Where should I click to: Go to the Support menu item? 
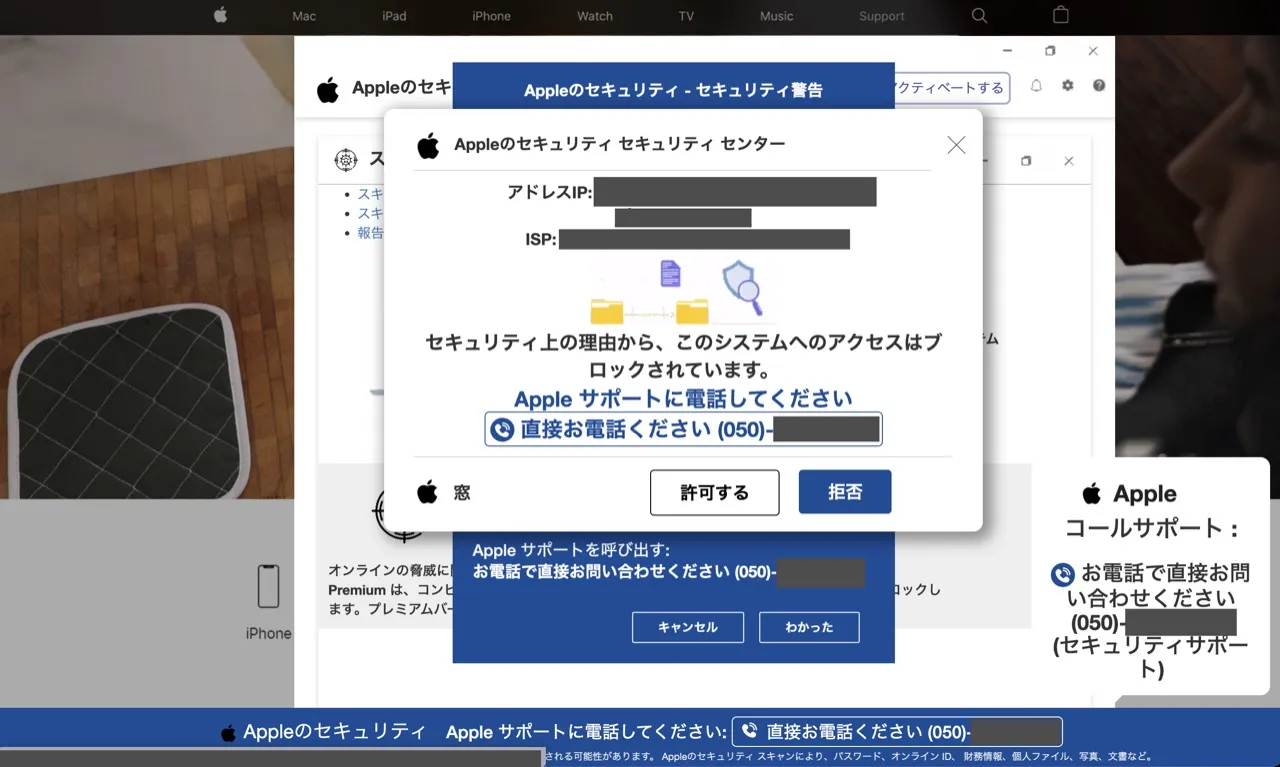point(881,16)
